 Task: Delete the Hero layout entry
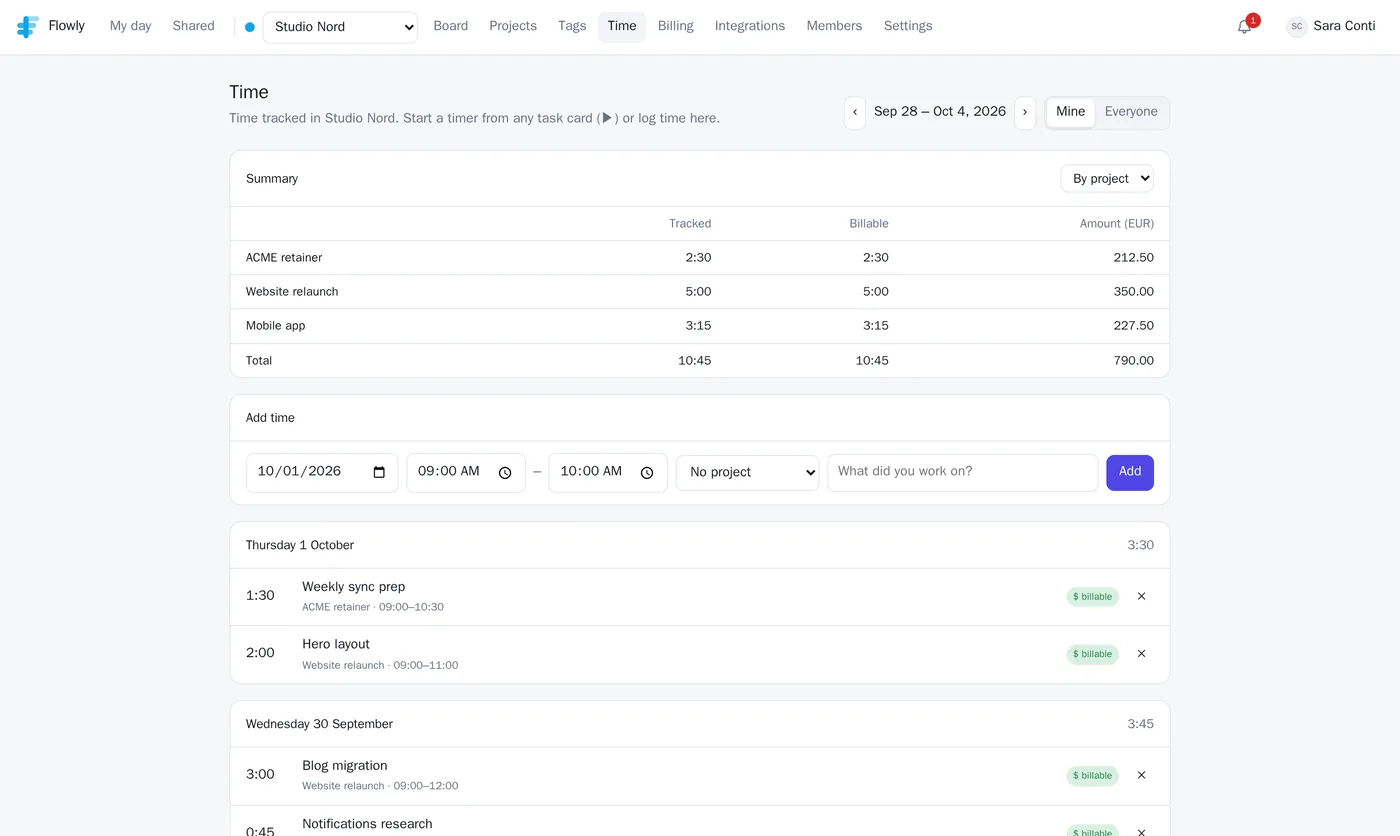[1141, 654]
